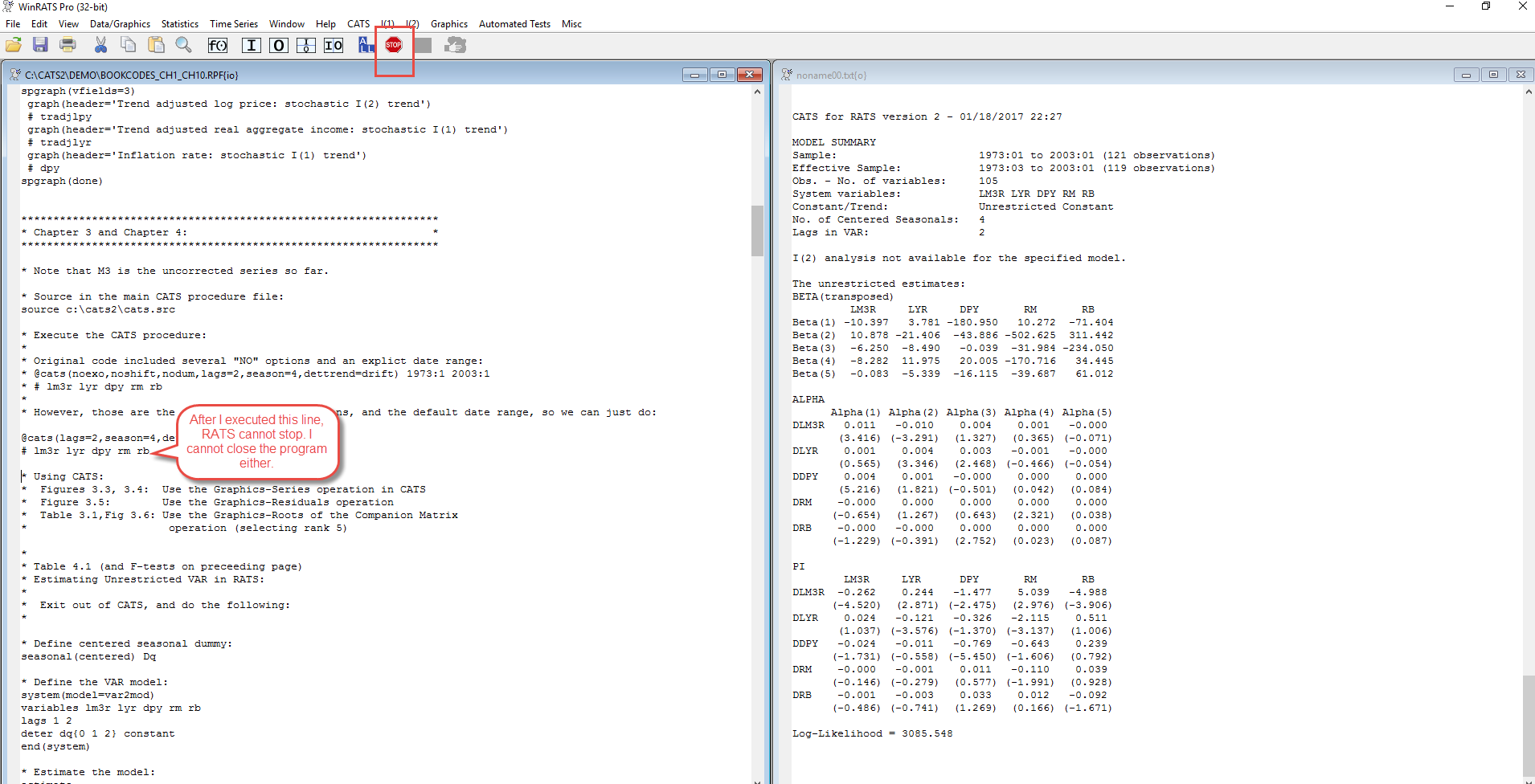Toggle the Input window 'I' button
The image size is (1535, 784).
[252, 45]
